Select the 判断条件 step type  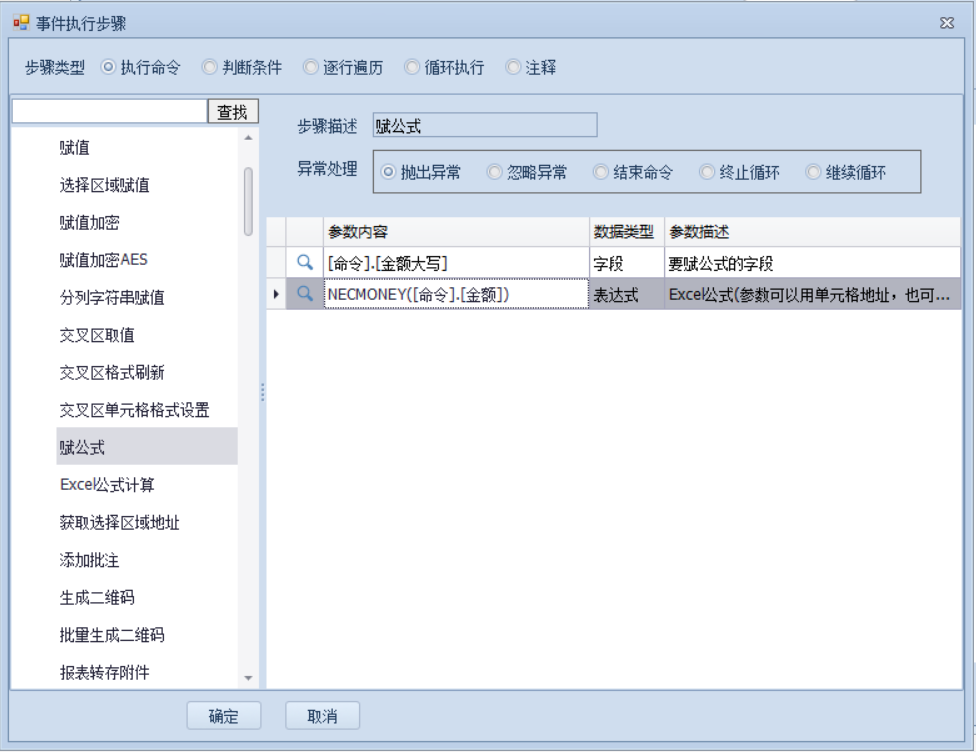[209, 68]
